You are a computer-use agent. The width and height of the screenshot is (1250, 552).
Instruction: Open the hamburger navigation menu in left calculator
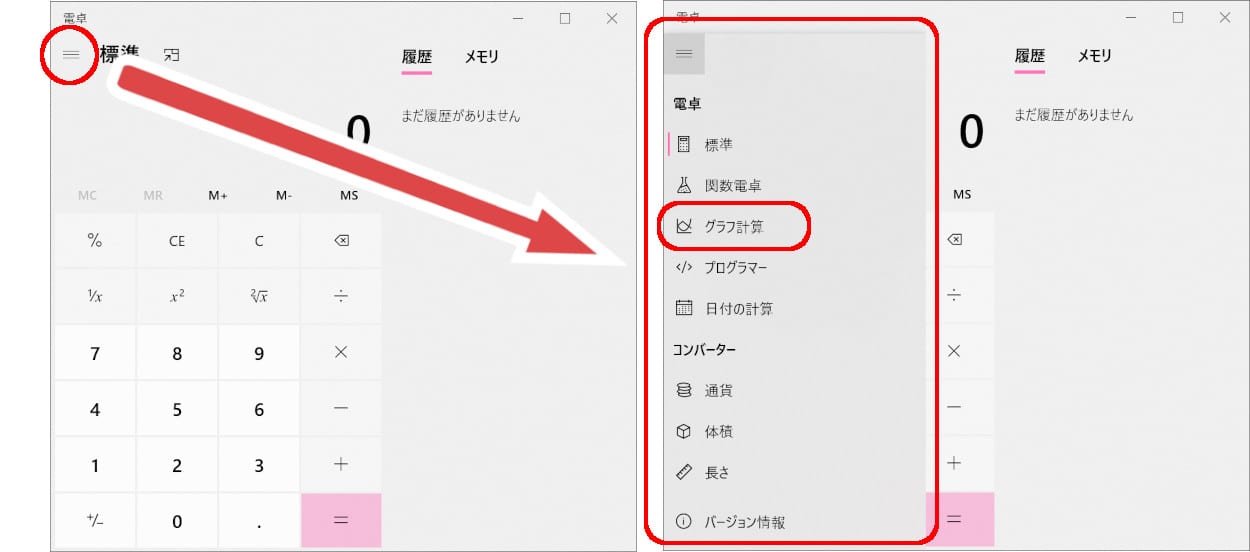coord(71,54)
